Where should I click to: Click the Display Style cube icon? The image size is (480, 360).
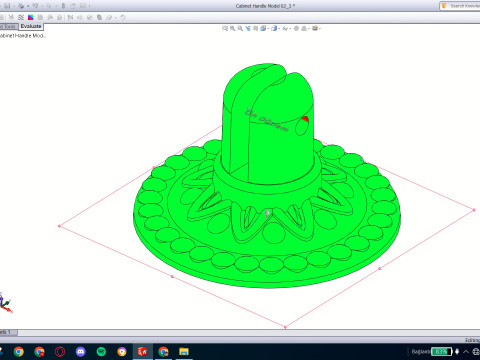(274, 29)
